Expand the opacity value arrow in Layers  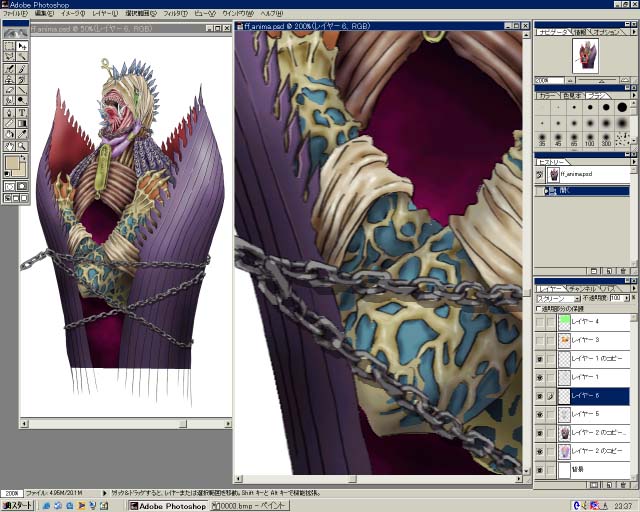(x=627, y=298)
